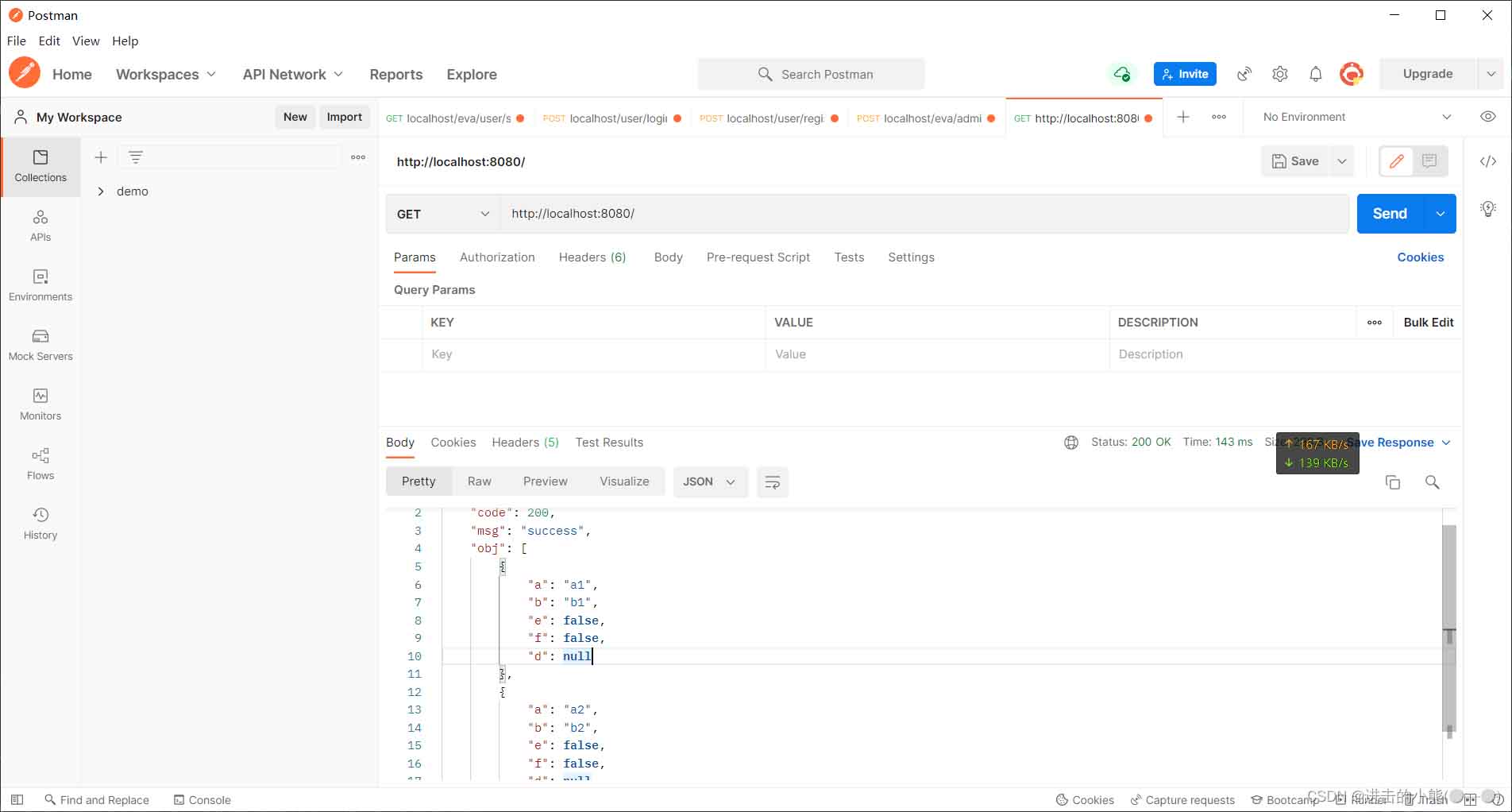
Task: Open the code snippet panel
Action: 1487,161
